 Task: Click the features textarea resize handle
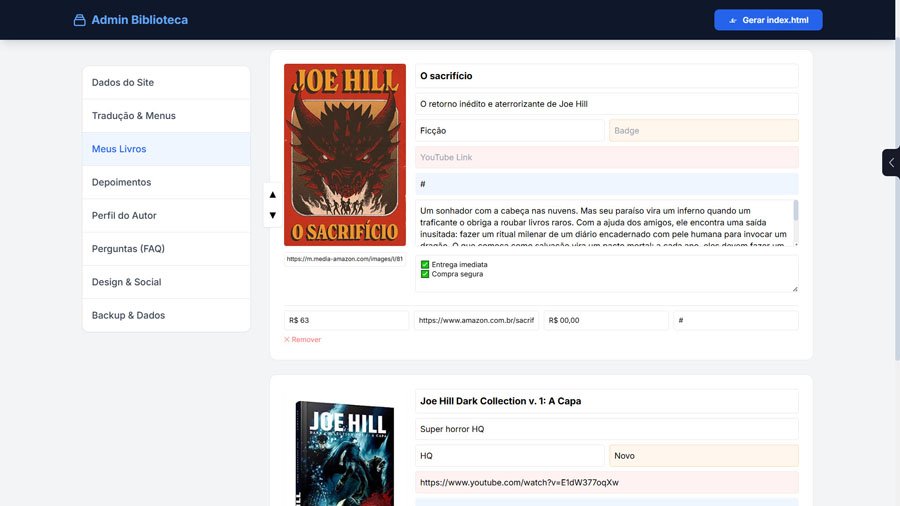[795, 289]
